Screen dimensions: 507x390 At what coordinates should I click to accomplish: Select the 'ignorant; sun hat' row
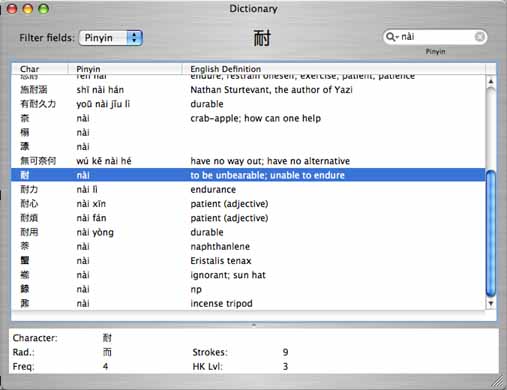(x=248, y=275)
